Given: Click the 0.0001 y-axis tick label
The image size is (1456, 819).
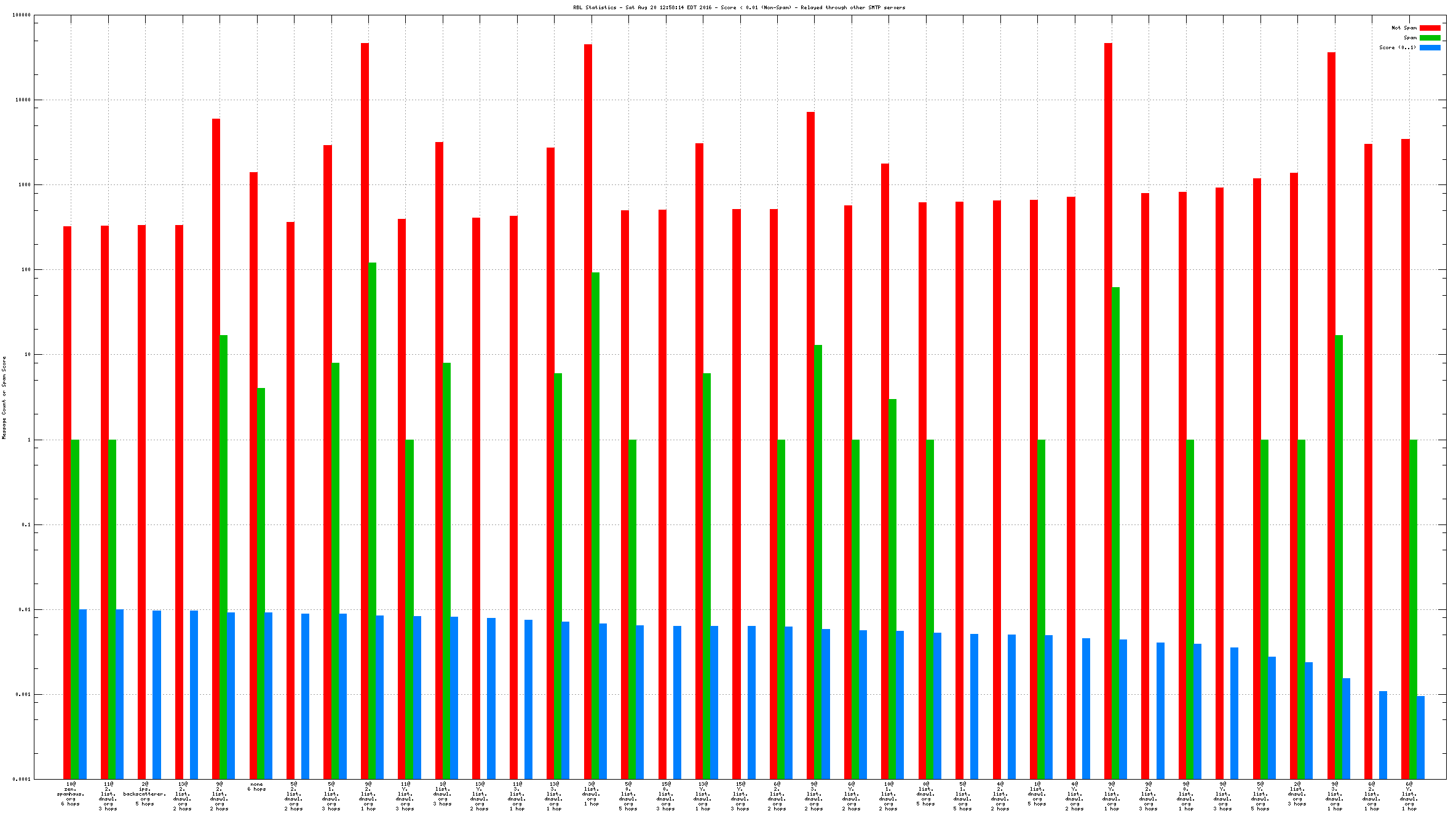Looking at the screenshot, I should pos(23,779).
